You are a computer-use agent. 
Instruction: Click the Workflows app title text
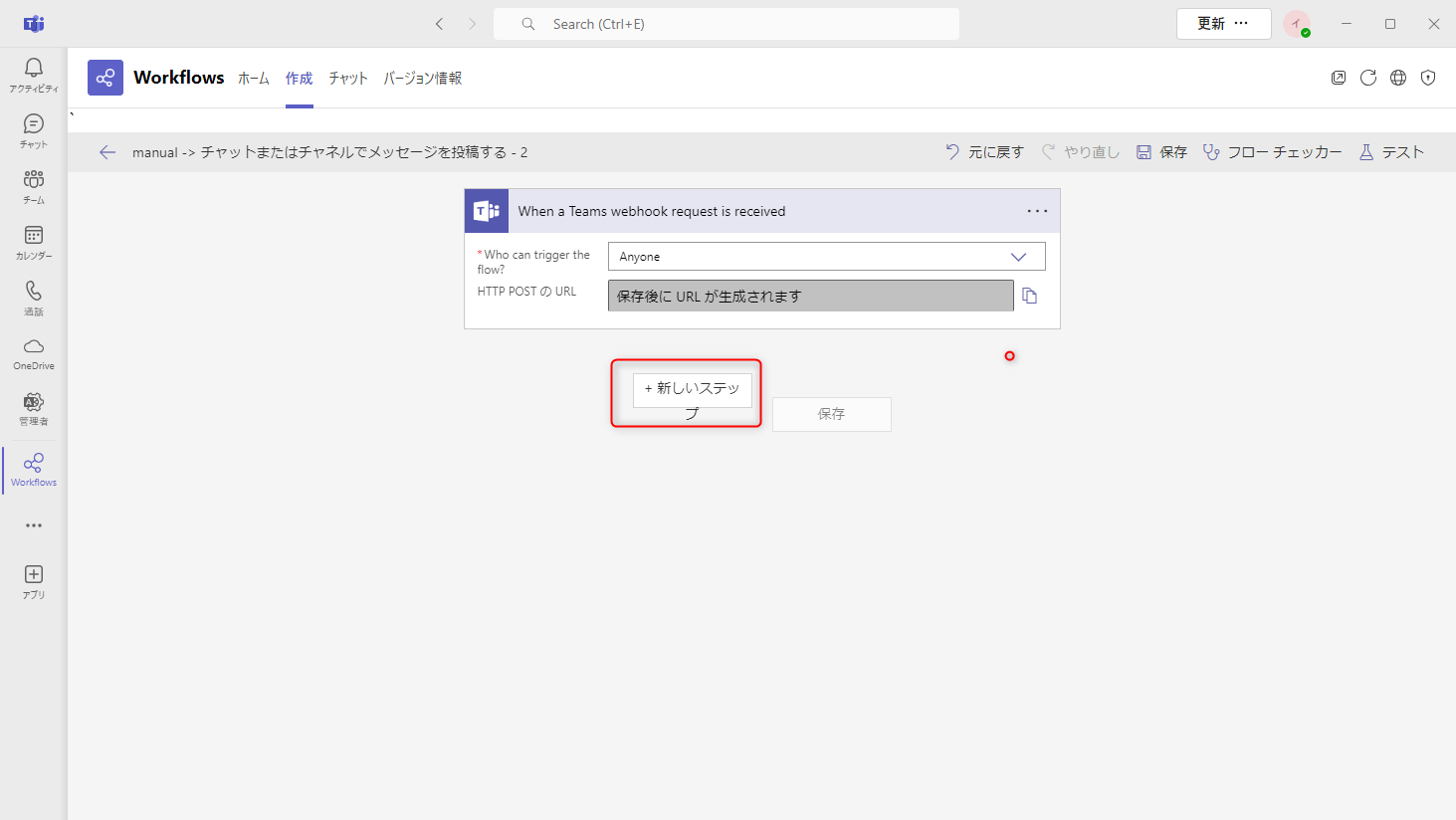[179, 78]
